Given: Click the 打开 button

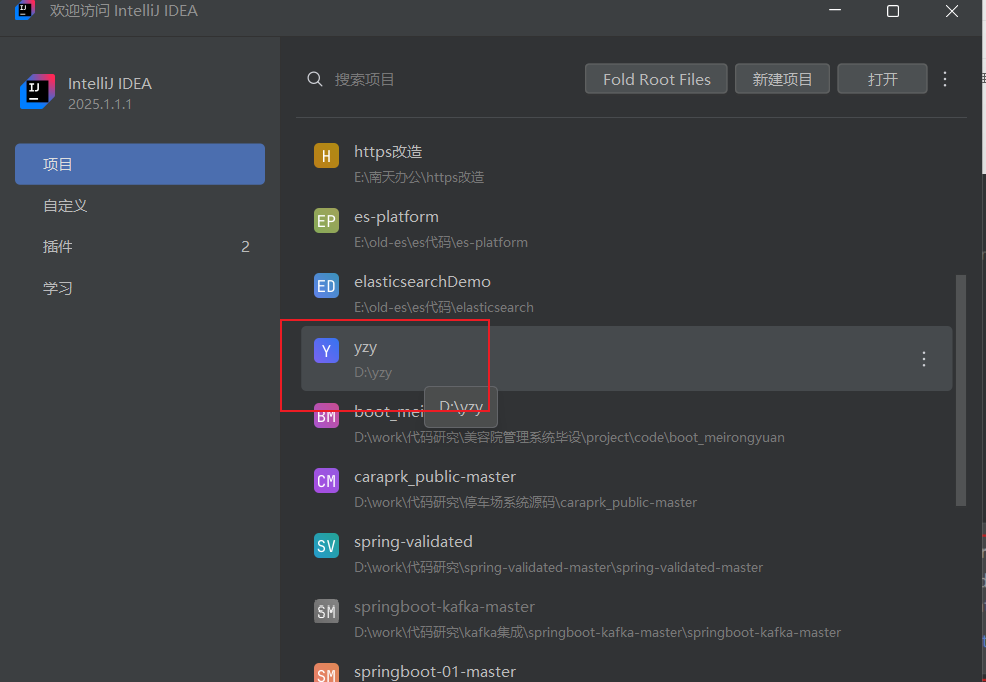Looking at the screenshot, I should click(883, 79).
